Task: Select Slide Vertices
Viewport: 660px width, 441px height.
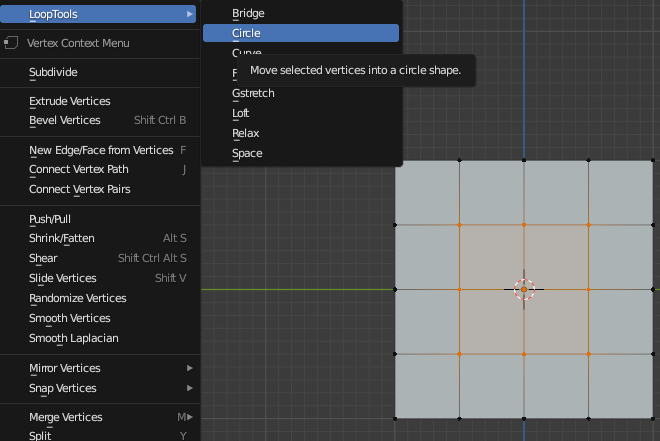Action: (98, 278)
